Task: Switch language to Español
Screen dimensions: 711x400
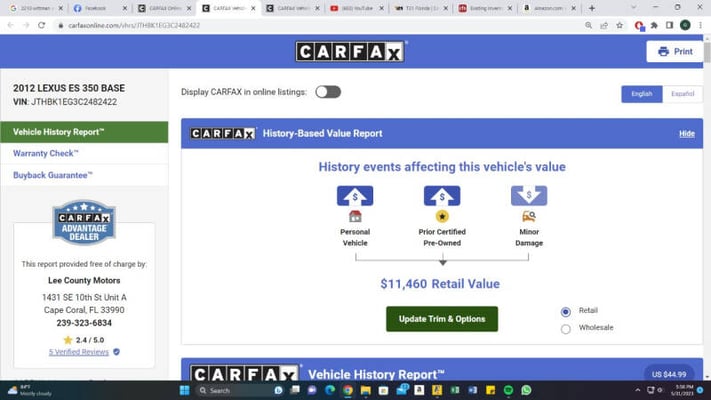Action: point(682,94)
